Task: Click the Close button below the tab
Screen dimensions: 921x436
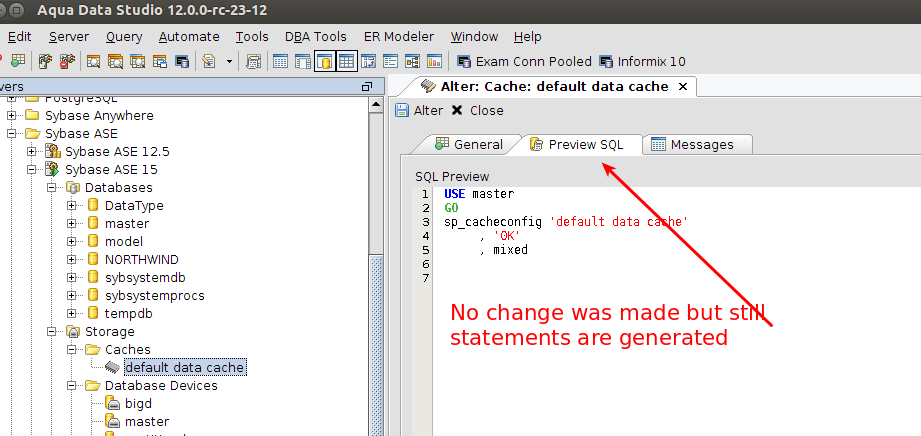Action: pyautogui.click(x=478, y=110)
